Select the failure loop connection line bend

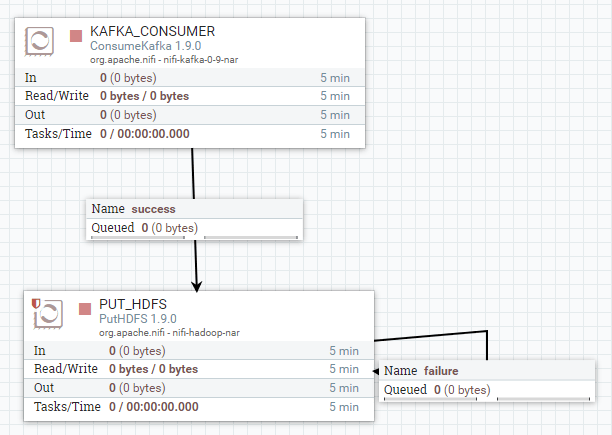coord(486,331)
